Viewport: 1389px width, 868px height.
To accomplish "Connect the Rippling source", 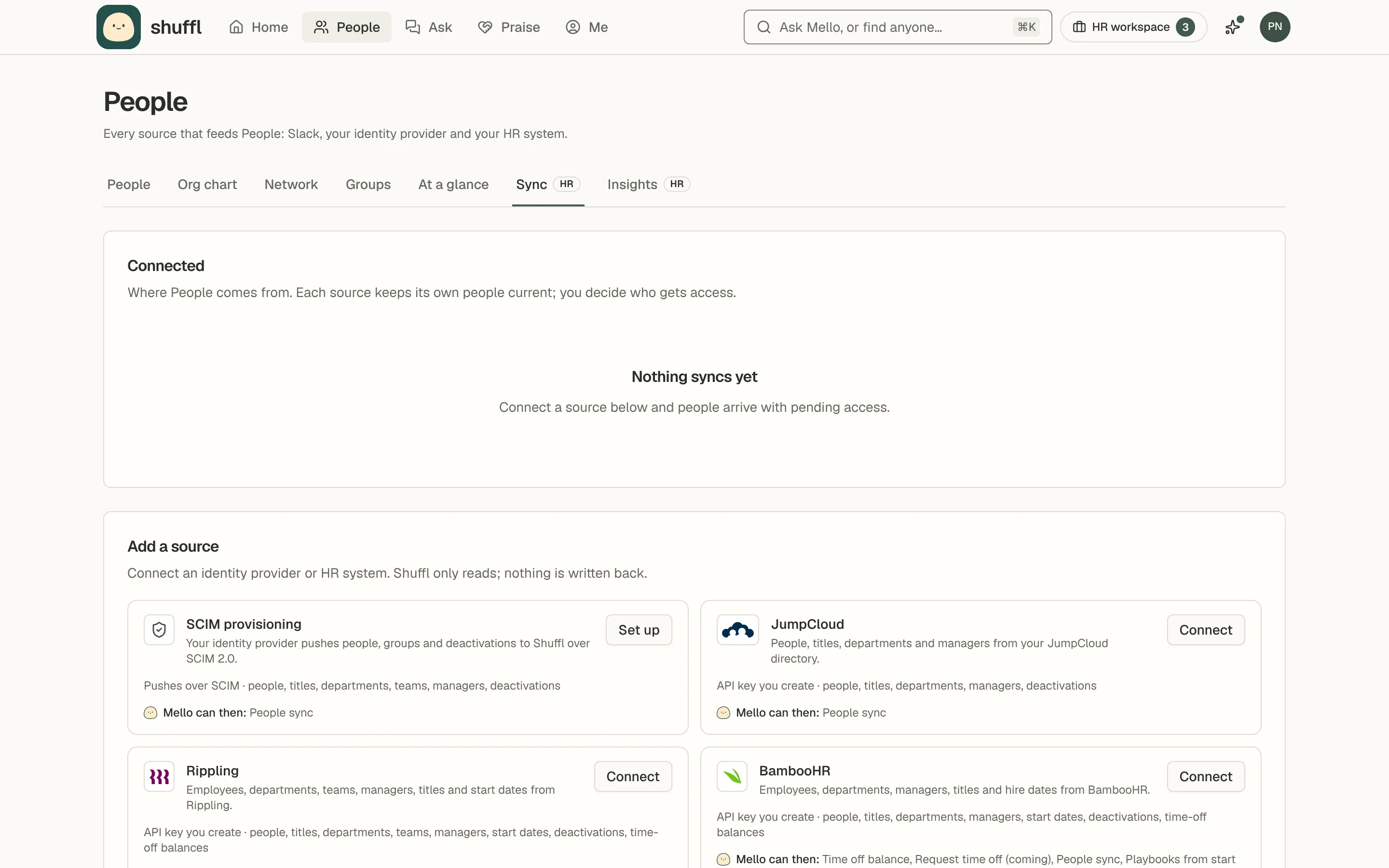I will tap(632, 776).
